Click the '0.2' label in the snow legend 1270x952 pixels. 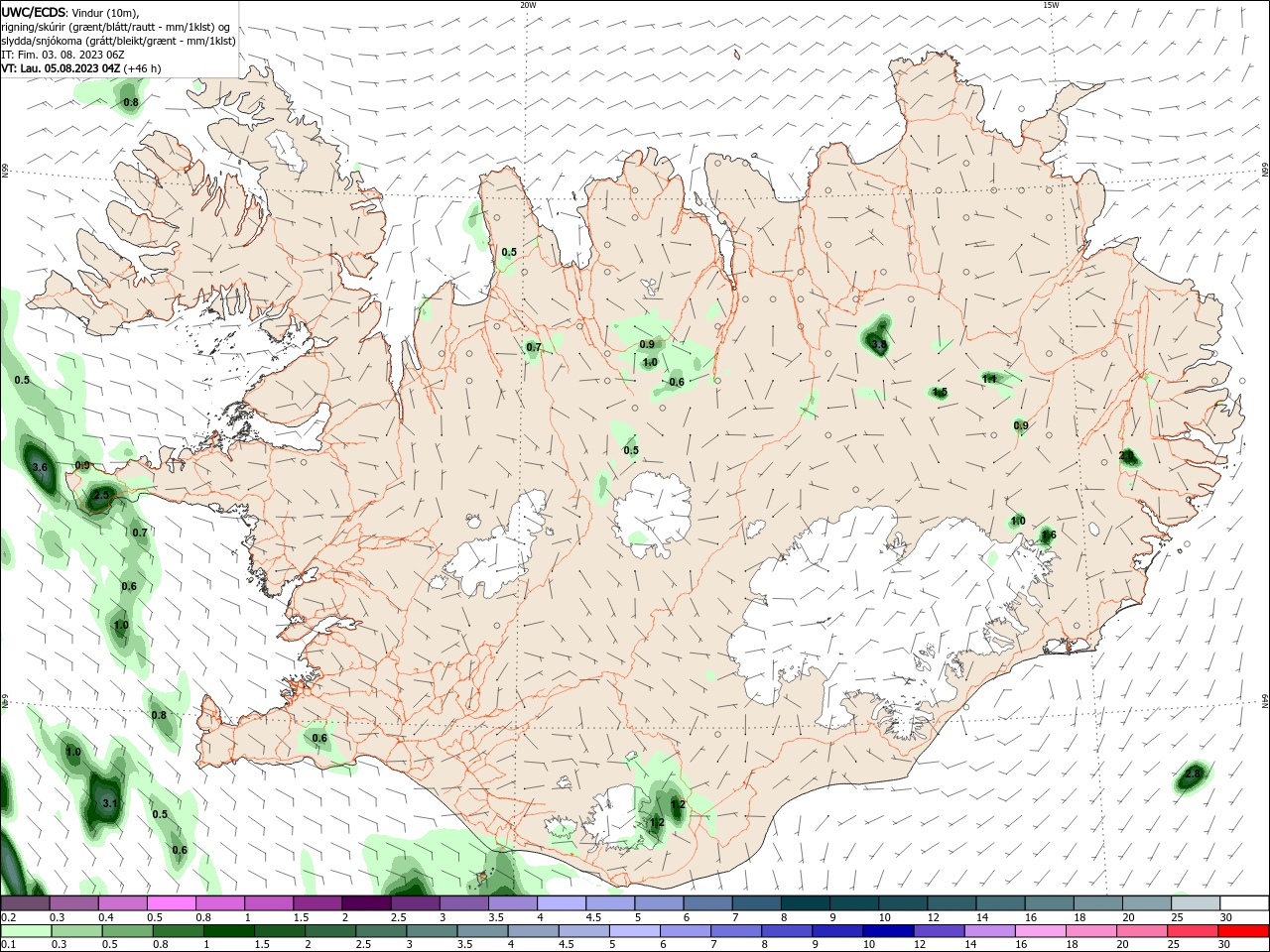coord(9,918)
